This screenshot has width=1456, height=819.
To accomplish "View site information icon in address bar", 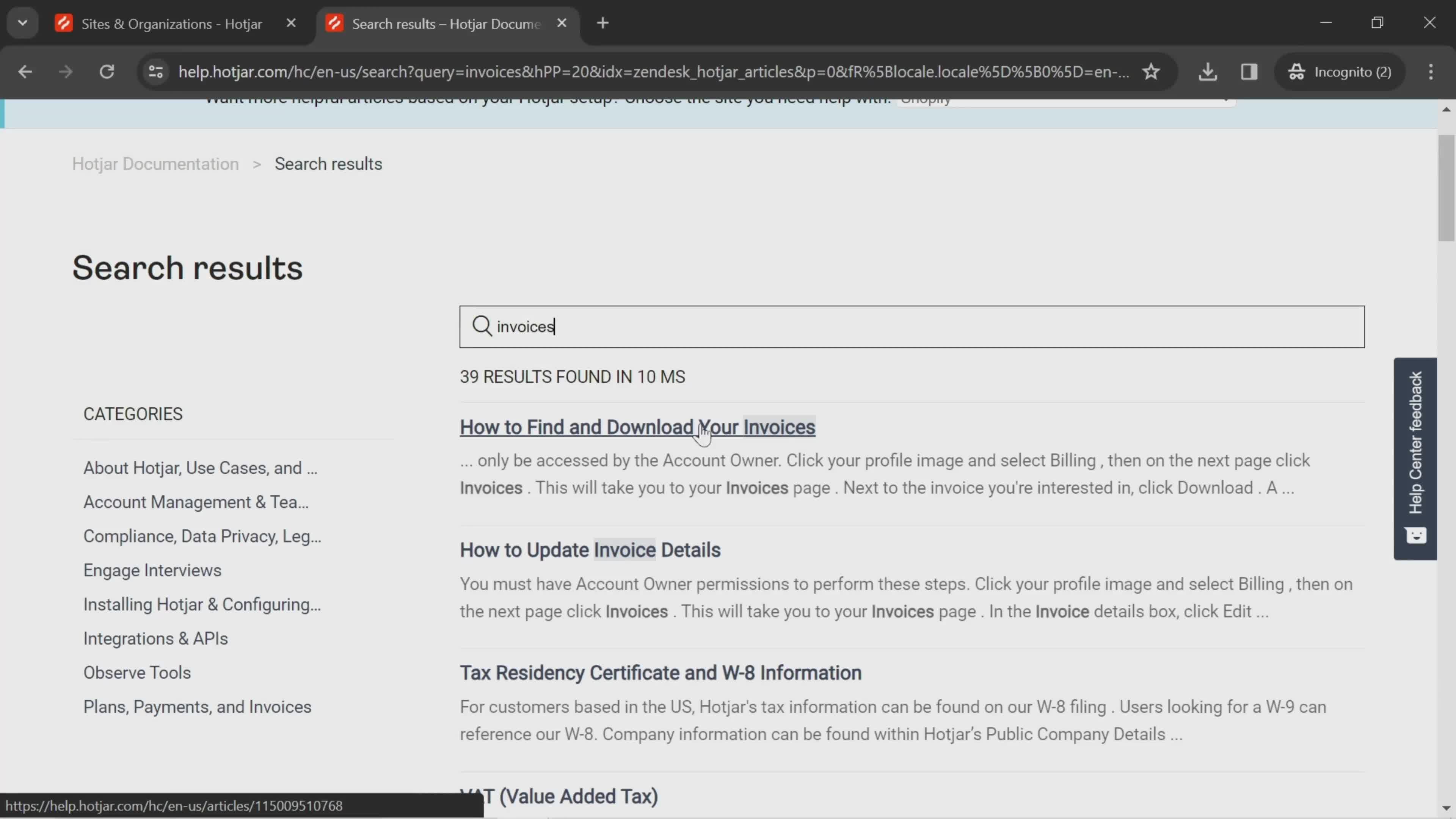I will (x=155, y=72).
